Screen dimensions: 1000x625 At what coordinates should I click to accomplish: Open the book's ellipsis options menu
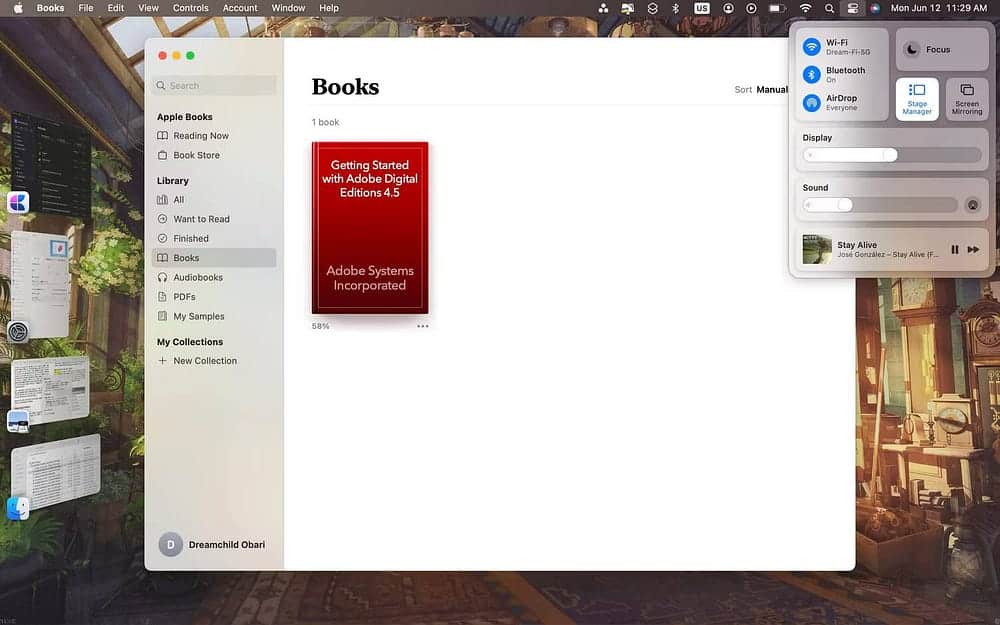tap(422, 325)
